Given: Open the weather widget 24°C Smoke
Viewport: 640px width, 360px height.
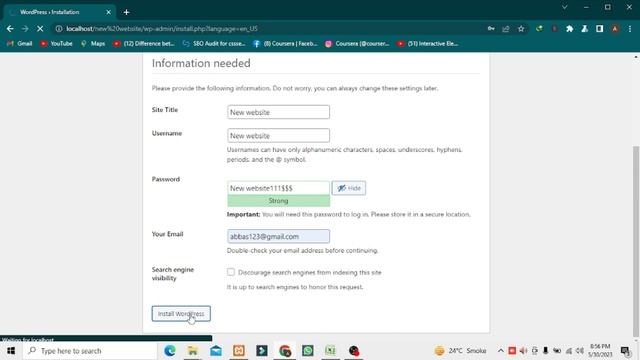Looking at the screenshot, I should coord(460,351).
